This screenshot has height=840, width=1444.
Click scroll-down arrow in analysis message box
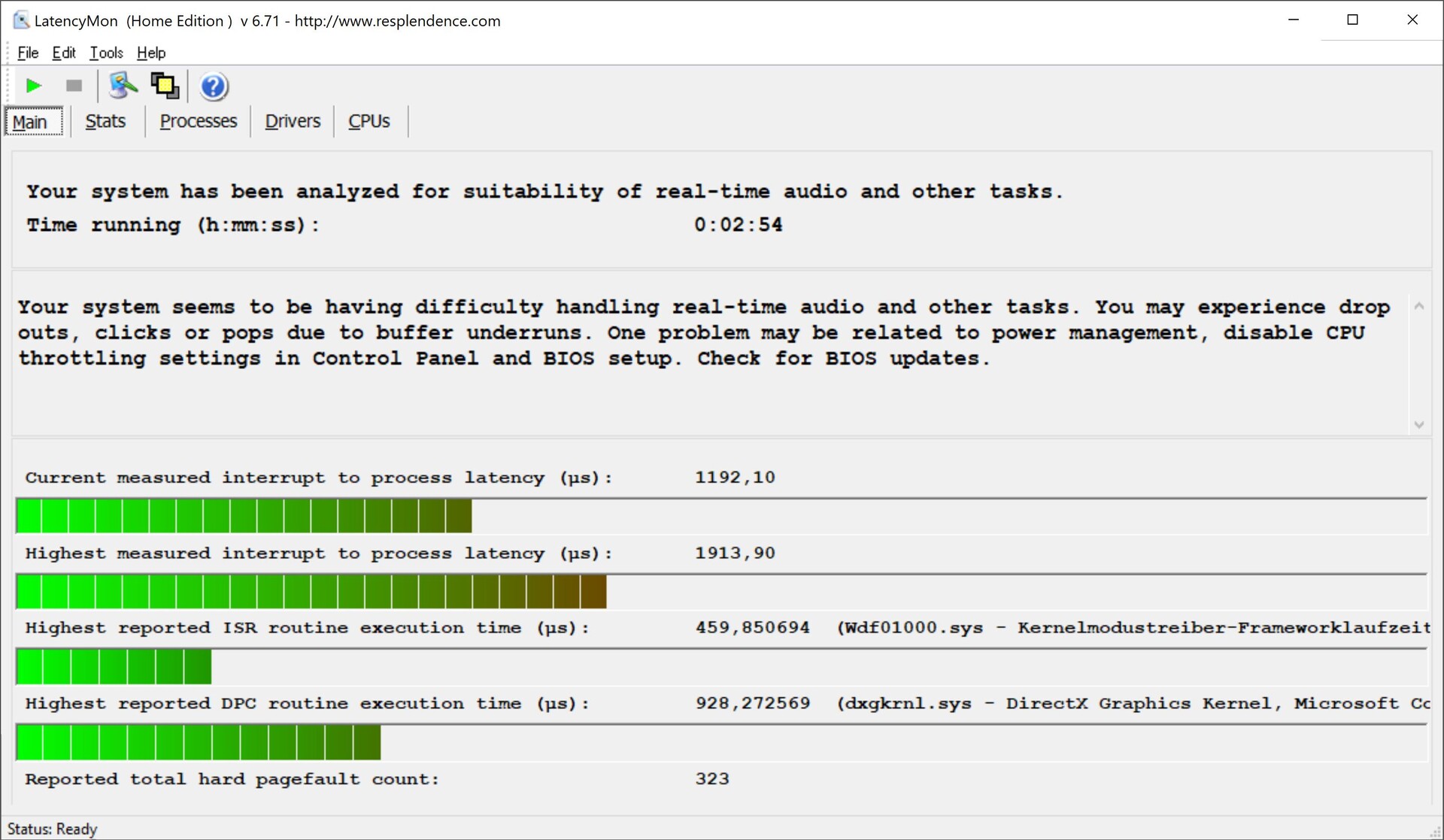pos(1418,425)
